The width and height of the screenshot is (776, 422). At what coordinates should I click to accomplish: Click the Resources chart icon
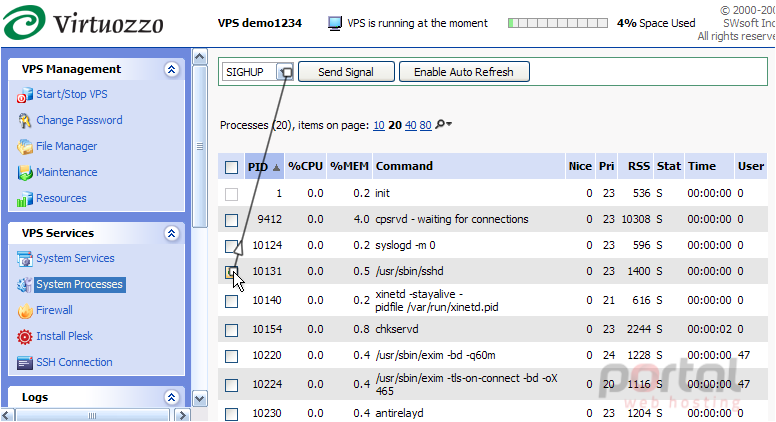(25, 199)
